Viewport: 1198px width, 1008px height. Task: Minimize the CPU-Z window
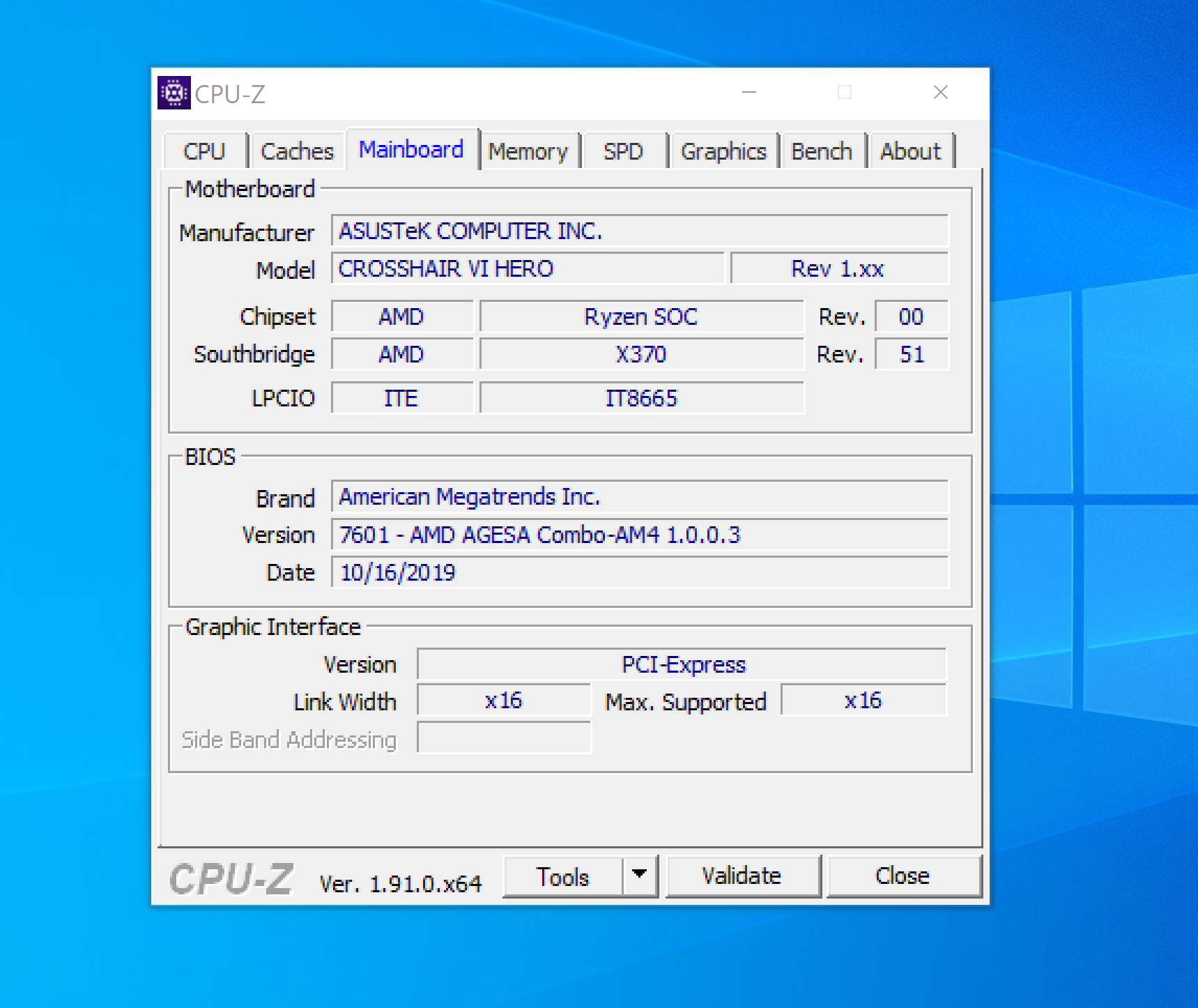[749, 93]
